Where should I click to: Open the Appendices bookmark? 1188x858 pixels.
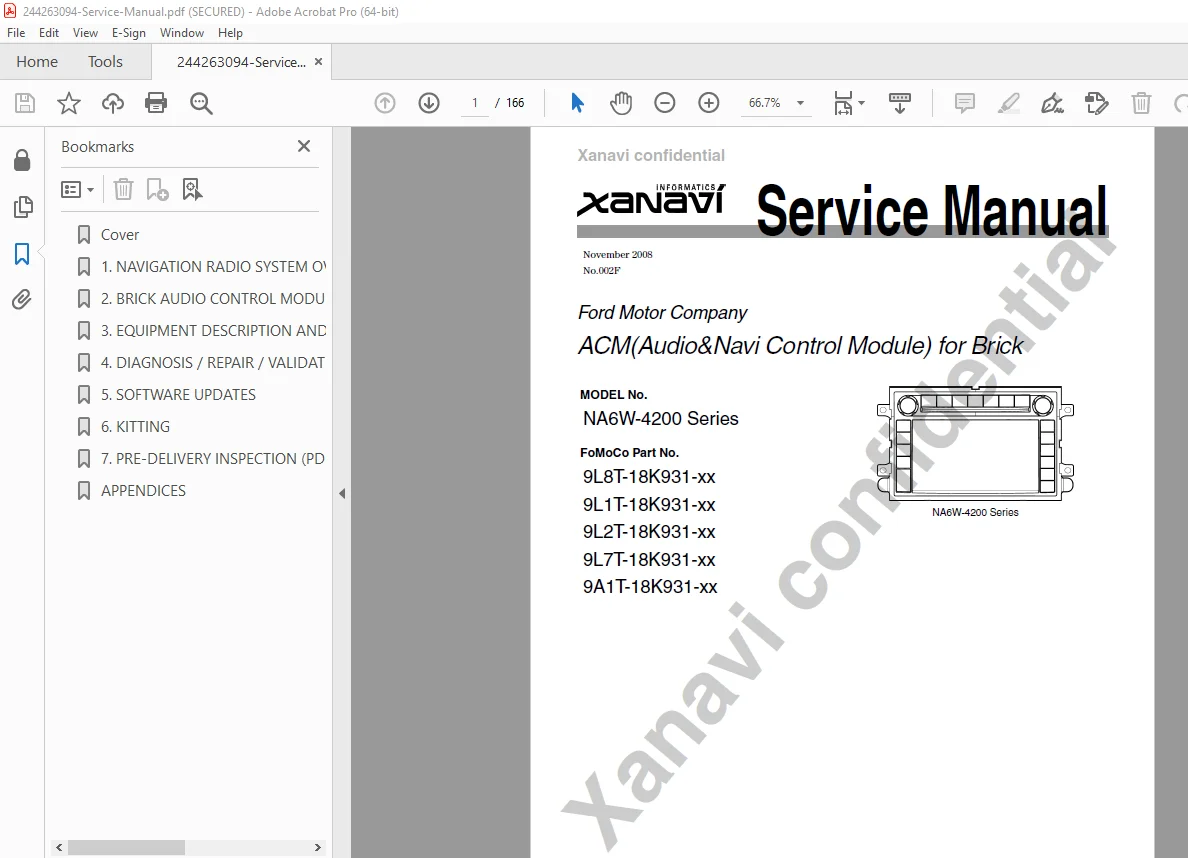point(143,490)
